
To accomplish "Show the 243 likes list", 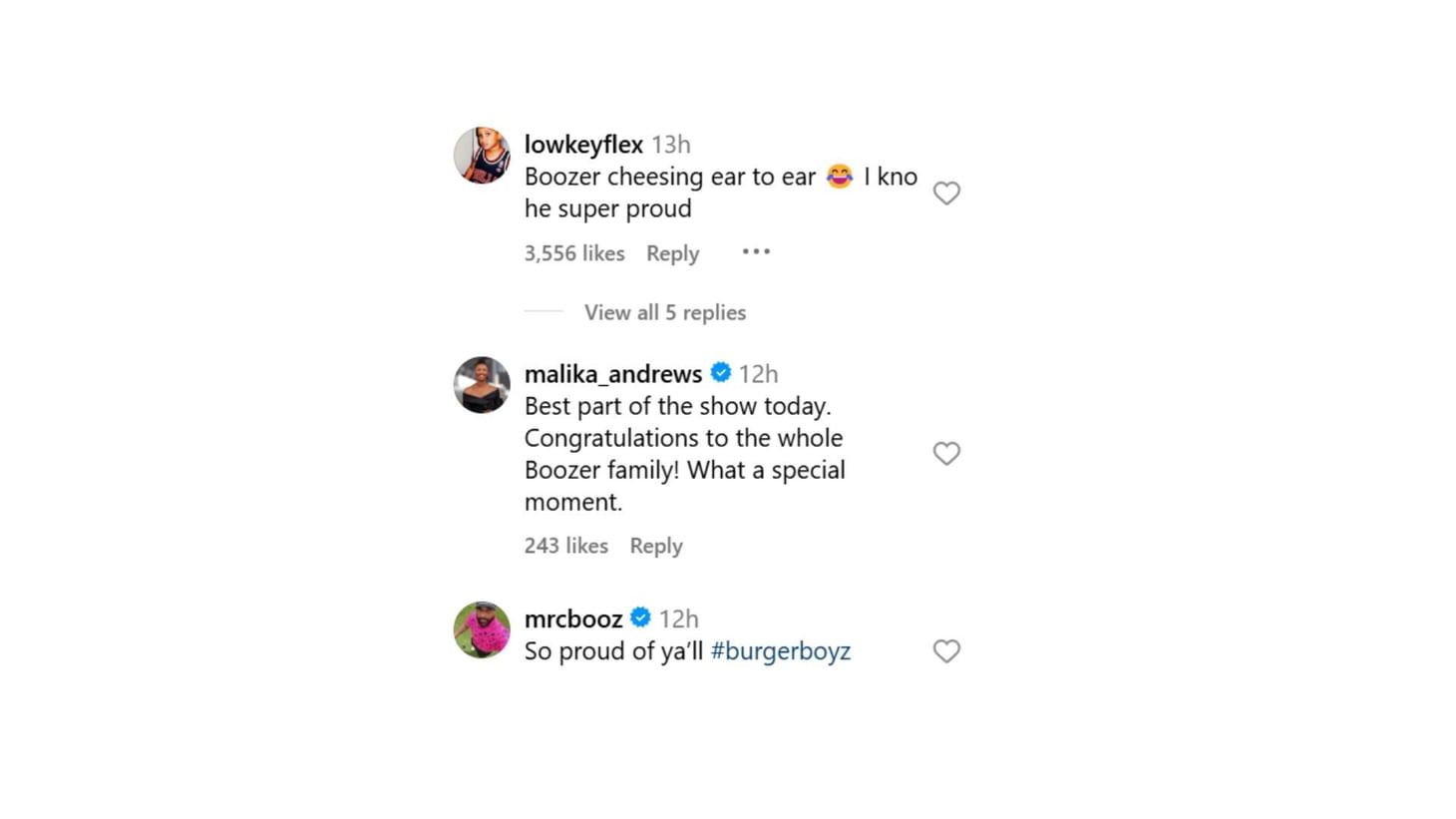I will (x=565, y=546).
